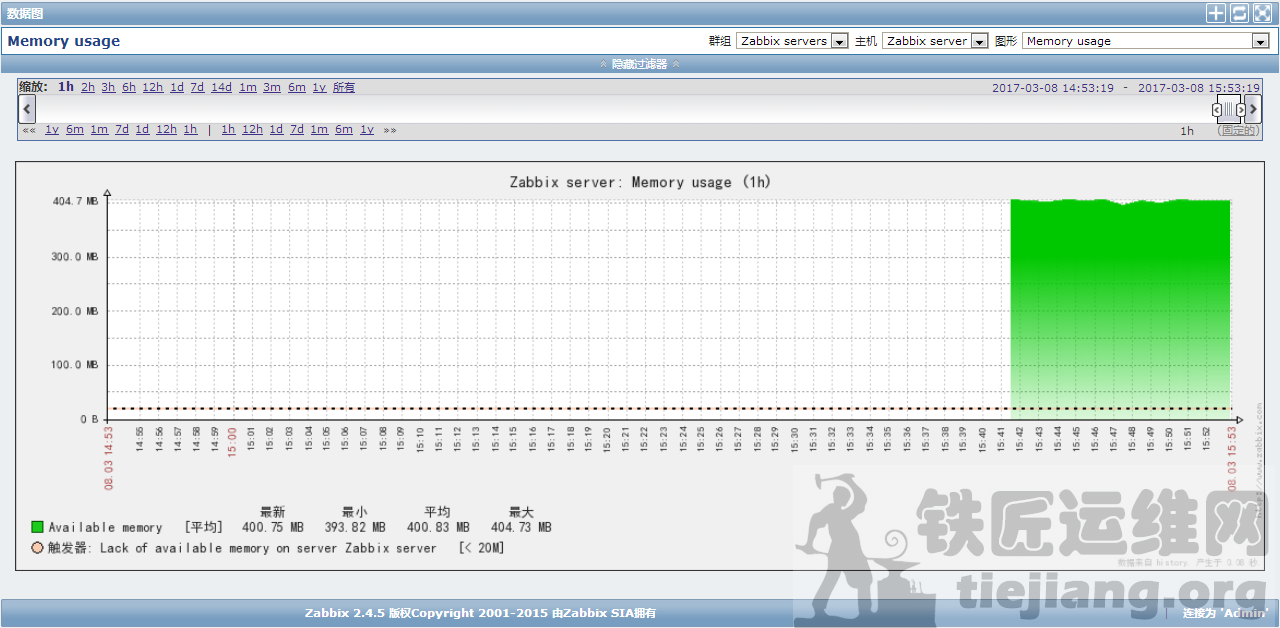Jump to the earliest period with «« arrows
Screen dimensions: 1280x628
click(x=29, y=130)
